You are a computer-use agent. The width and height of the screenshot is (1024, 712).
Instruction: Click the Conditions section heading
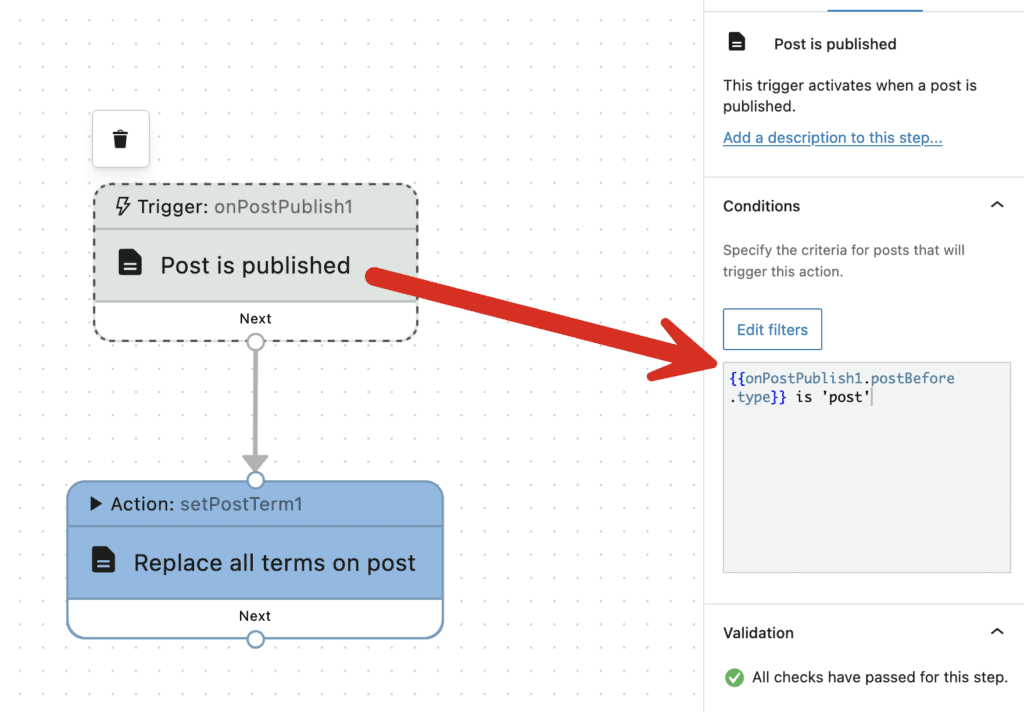click(x=762, y=206)
